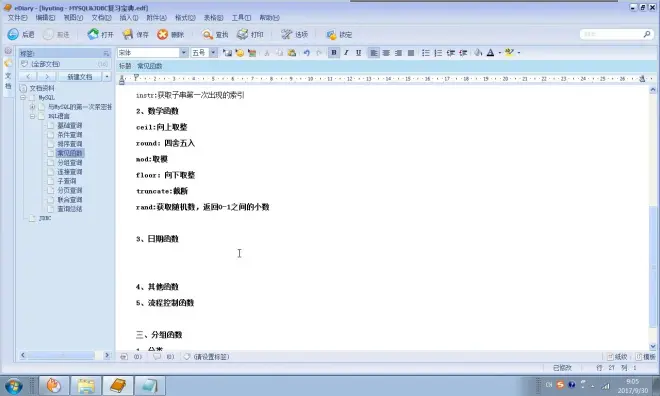Click the 后退 back navigation icon
Image resolution: width=660 pixels, height=396 pixels.
tap(13, 34)
